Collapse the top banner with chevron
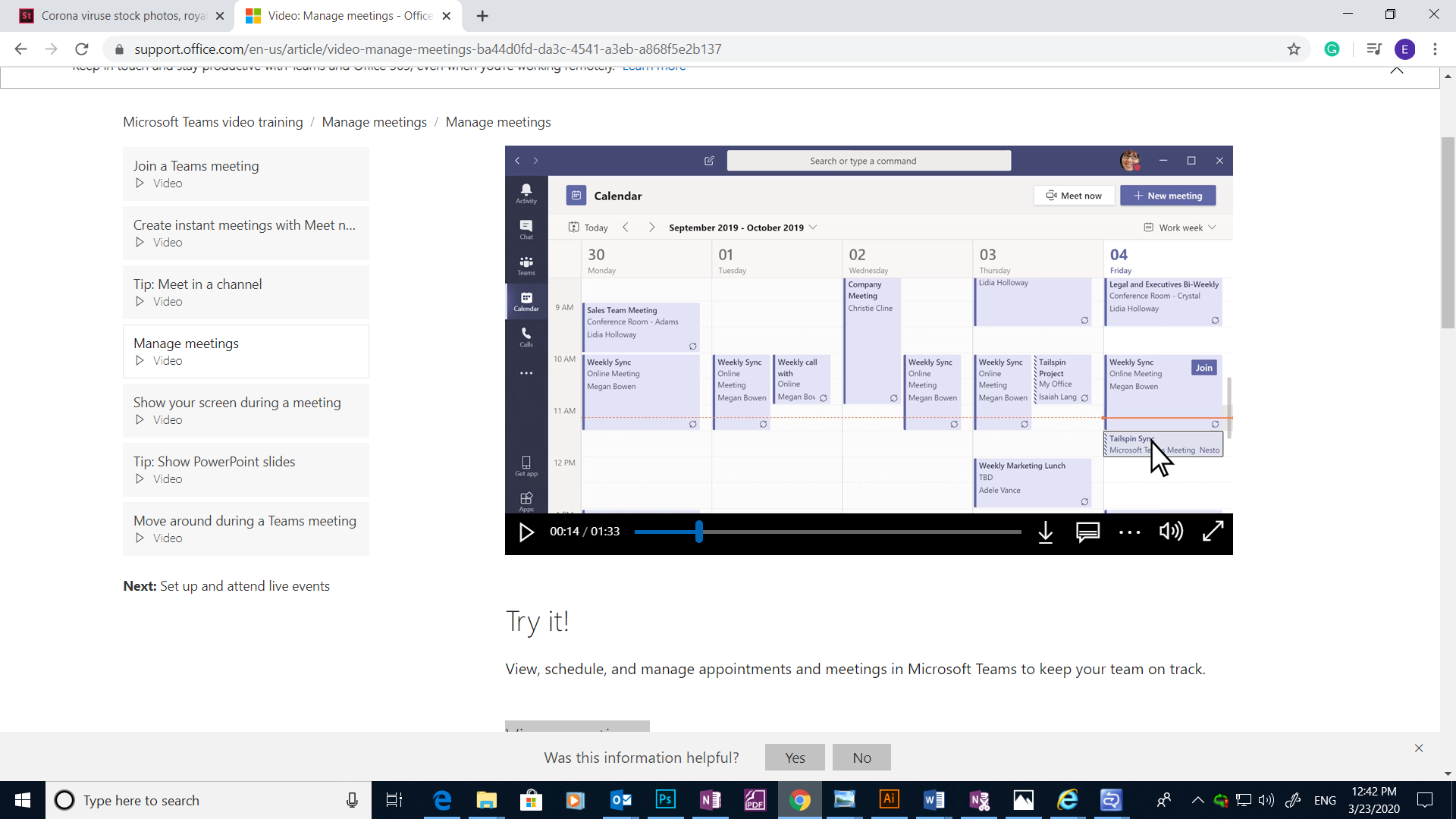 [x=1397, y=70]
